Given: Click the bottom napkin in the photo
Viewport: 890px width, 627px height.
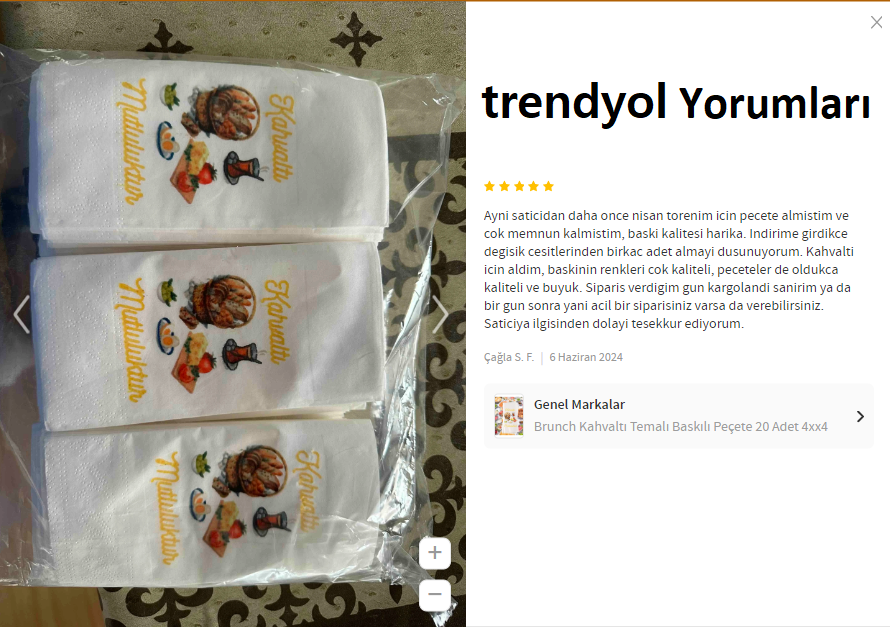Looking at the screenshot, I should 210,505.
